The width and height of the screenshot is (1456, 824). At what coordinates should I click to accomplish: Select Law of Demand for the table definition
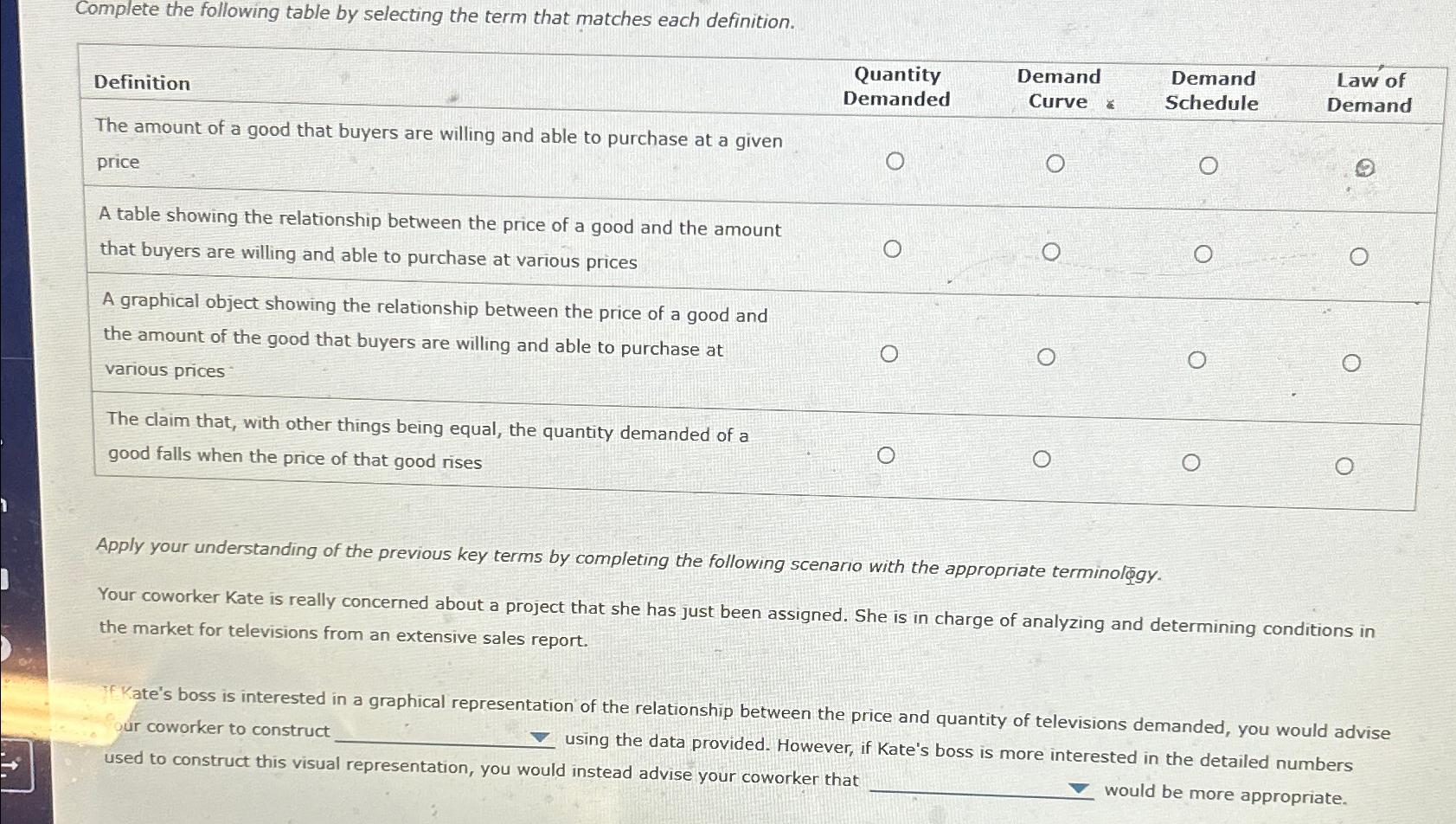pyautogui.click(x=1358, y=256)
